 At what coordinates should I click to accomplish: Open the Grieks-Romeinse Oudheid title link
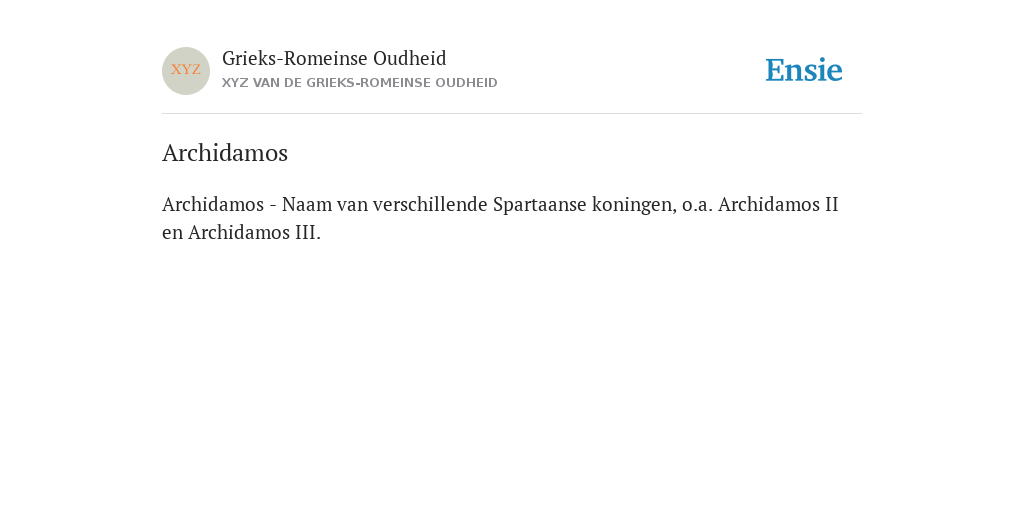(x=334, y=59)
